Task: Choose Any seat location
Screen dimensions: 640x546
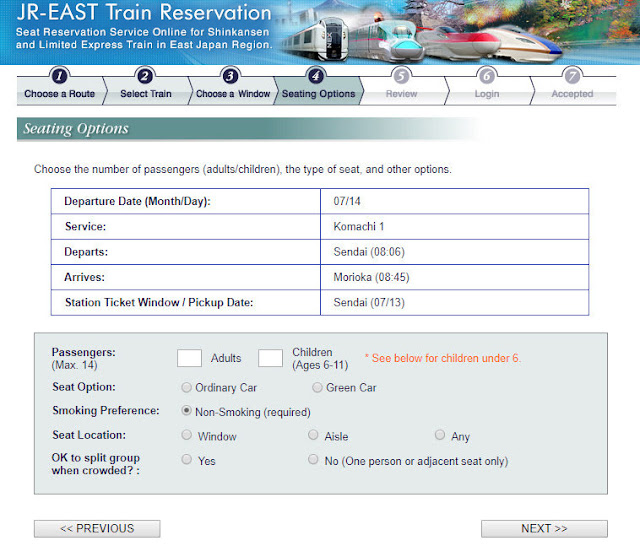Action: point(440,435)
